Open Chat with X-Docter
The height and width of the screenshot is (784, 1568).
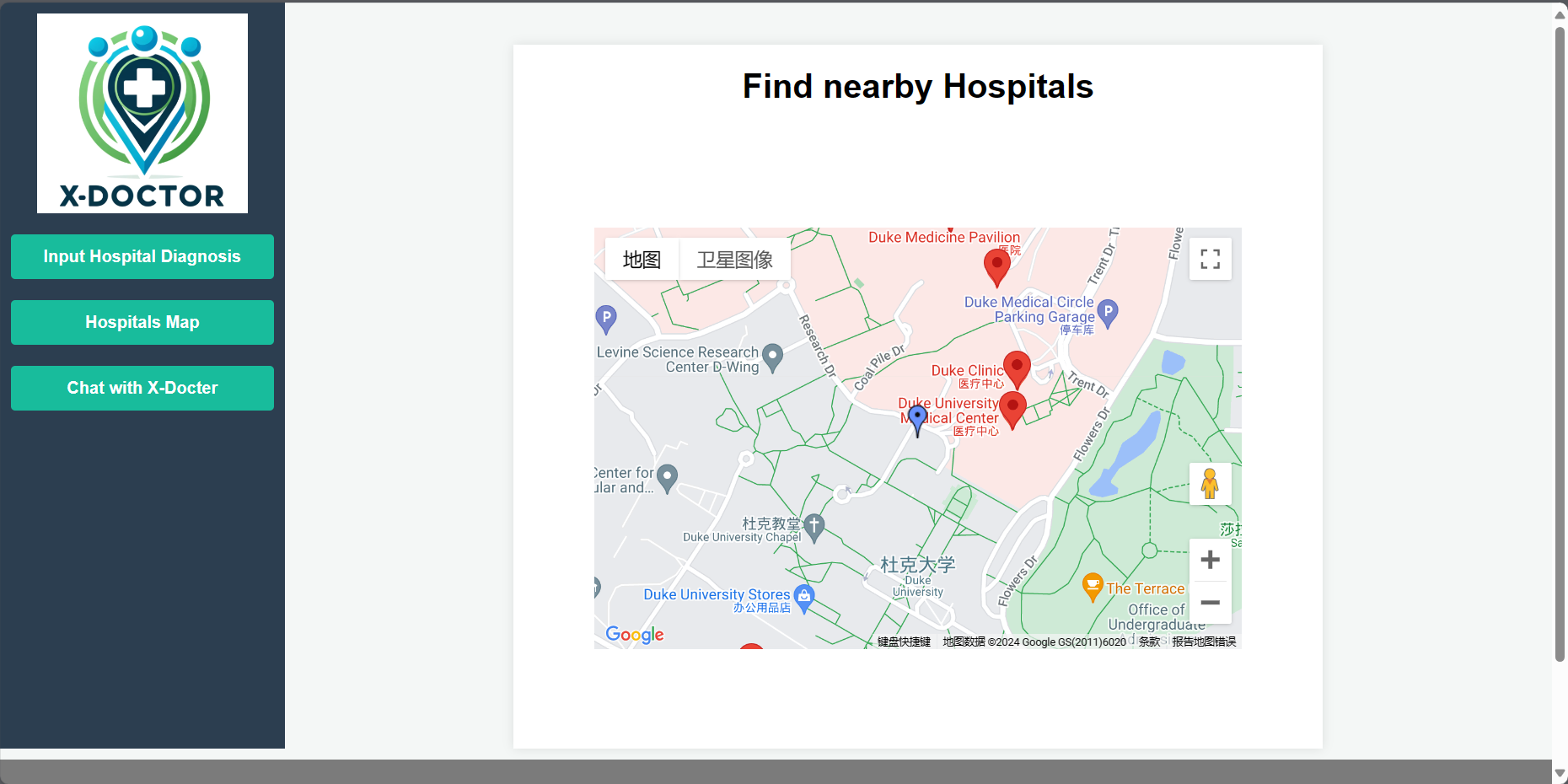(x=142, y=388)
